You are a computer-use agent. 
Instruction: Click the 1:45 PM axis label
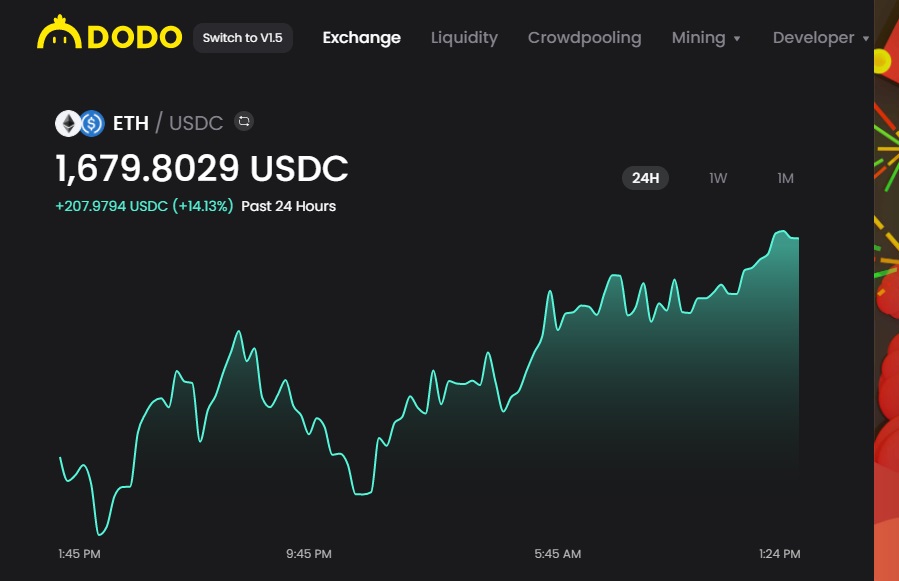pyautogui.click(x=79, y=553)
